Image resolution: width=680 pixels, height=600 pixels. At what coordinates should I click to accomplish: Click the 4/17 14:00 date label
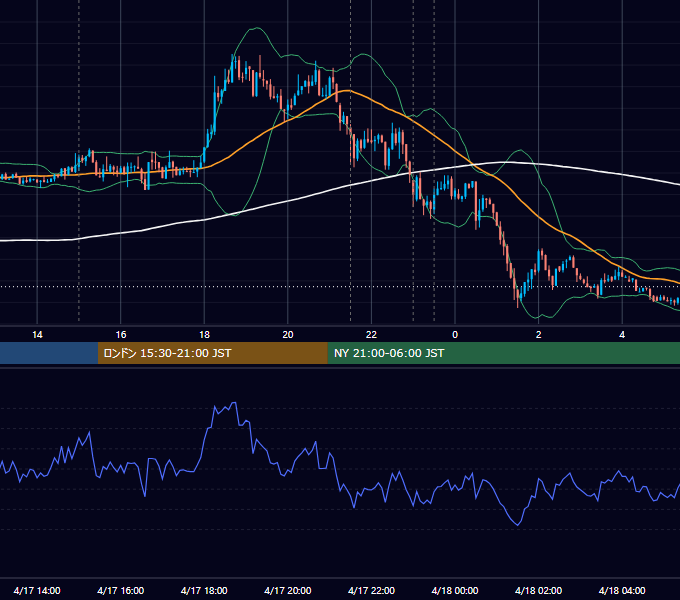point(37,590)
